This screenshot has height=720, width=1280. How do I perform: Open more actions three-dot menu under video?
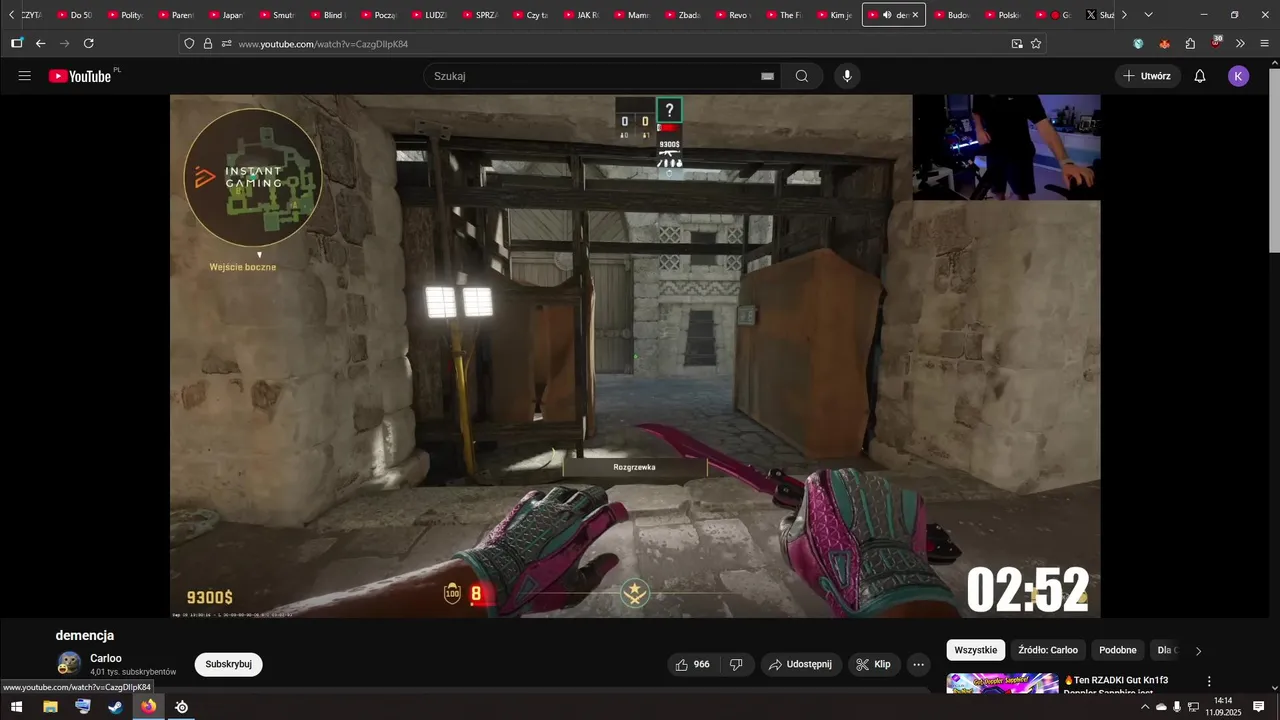coord(919,664)
